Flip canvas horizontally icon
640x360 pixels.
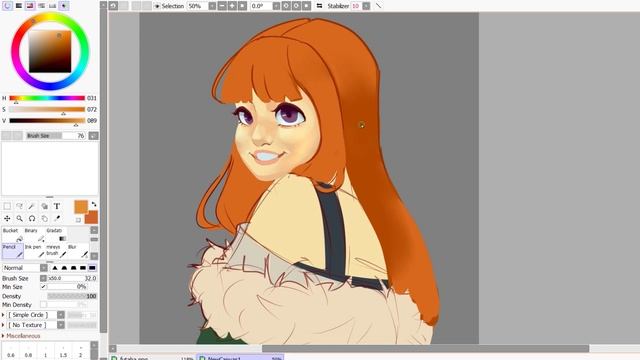pyautogui.click(x=319, y=6)
